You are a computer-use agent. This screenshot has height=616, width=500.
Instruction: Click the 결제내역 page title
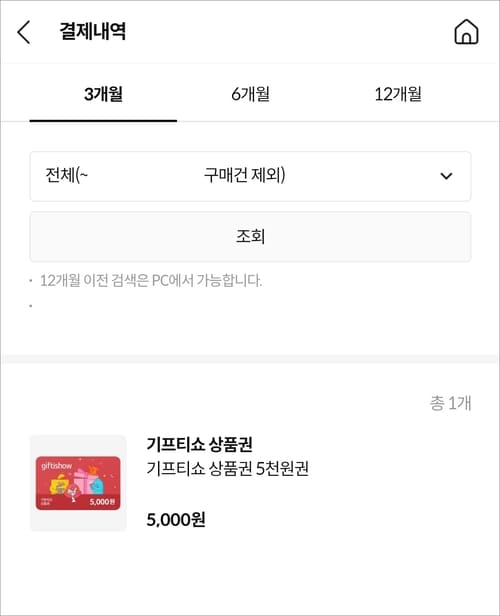pos(93,31)
